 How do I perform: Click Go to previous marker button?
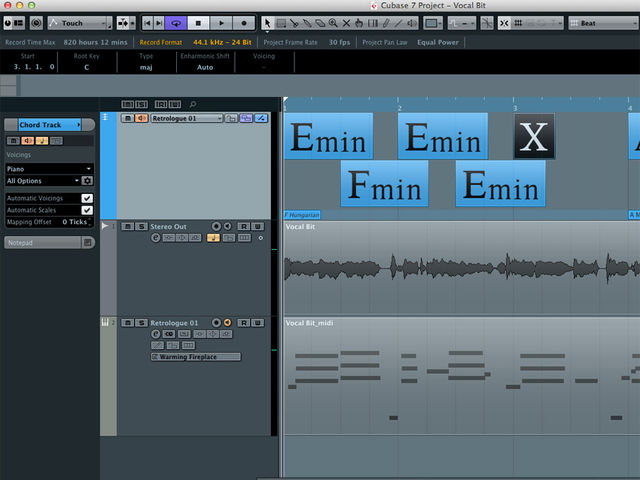(147, 23)
